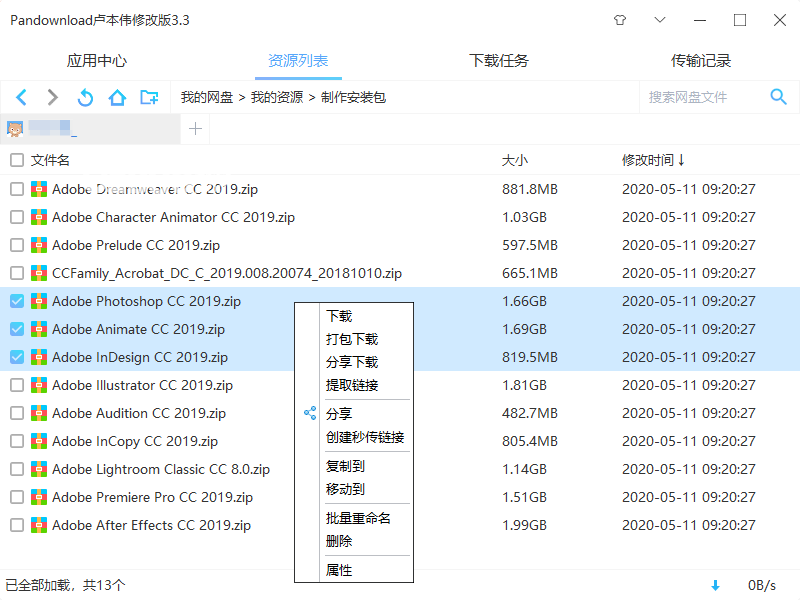The width and height of the screenshot is (800, 600).
Task: Check the Adobe Illustrator CC 2019.zip checkbox
Action: pyautogui.click(x=16, y=385)
